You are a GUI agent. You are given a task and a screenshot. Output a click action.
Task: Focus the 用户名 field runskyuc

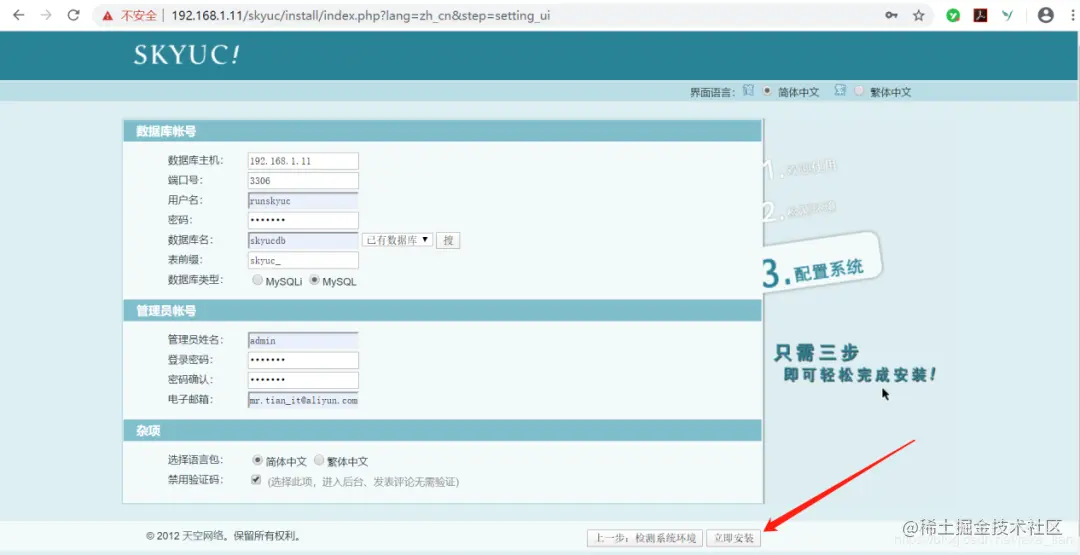pos(303,200)
